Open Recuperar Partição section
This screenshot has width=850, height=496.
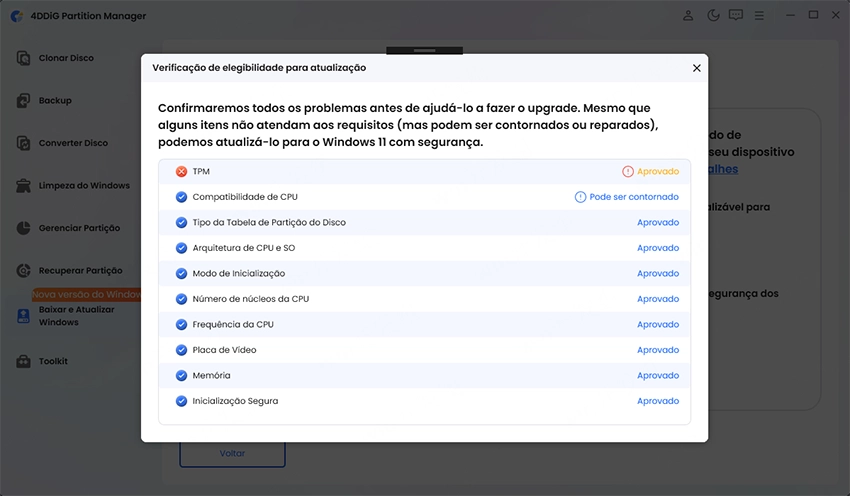click(80, 270)
